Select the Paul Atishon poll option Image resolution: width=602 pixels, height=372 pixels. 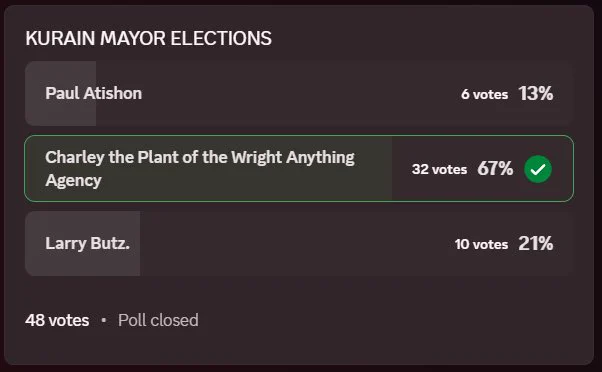pyautogui.click(x=299, y=93)
